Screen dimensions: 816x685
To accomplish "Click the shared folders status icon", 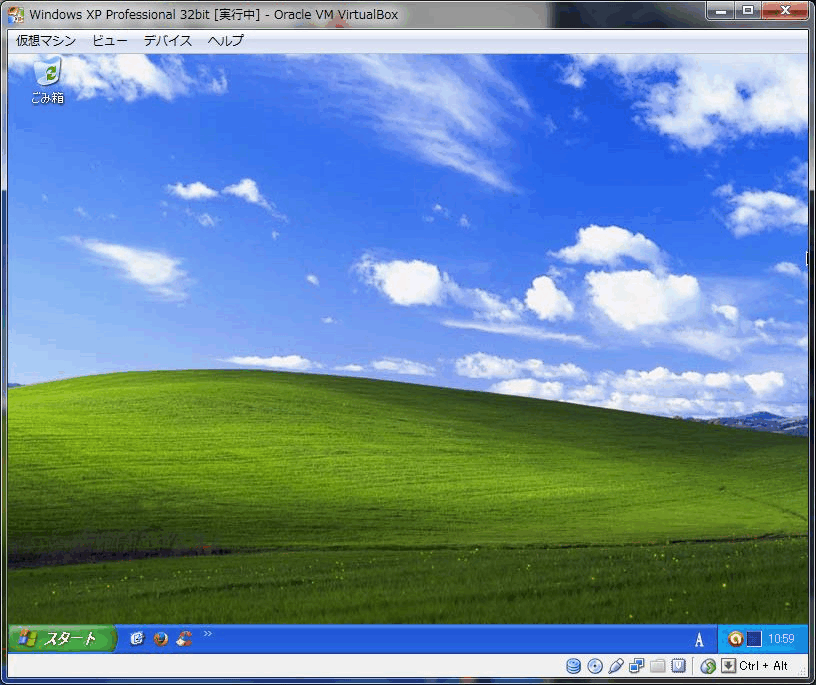I will pos(657,666).
